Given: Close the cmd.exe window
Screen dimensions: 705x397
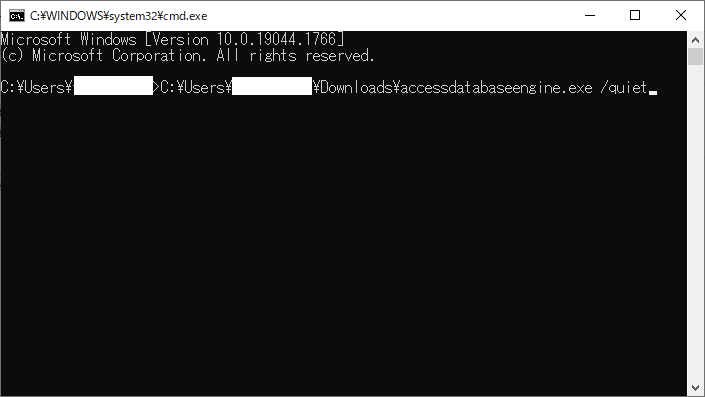Looking at the screenshot, I should (x=681, y=16).
